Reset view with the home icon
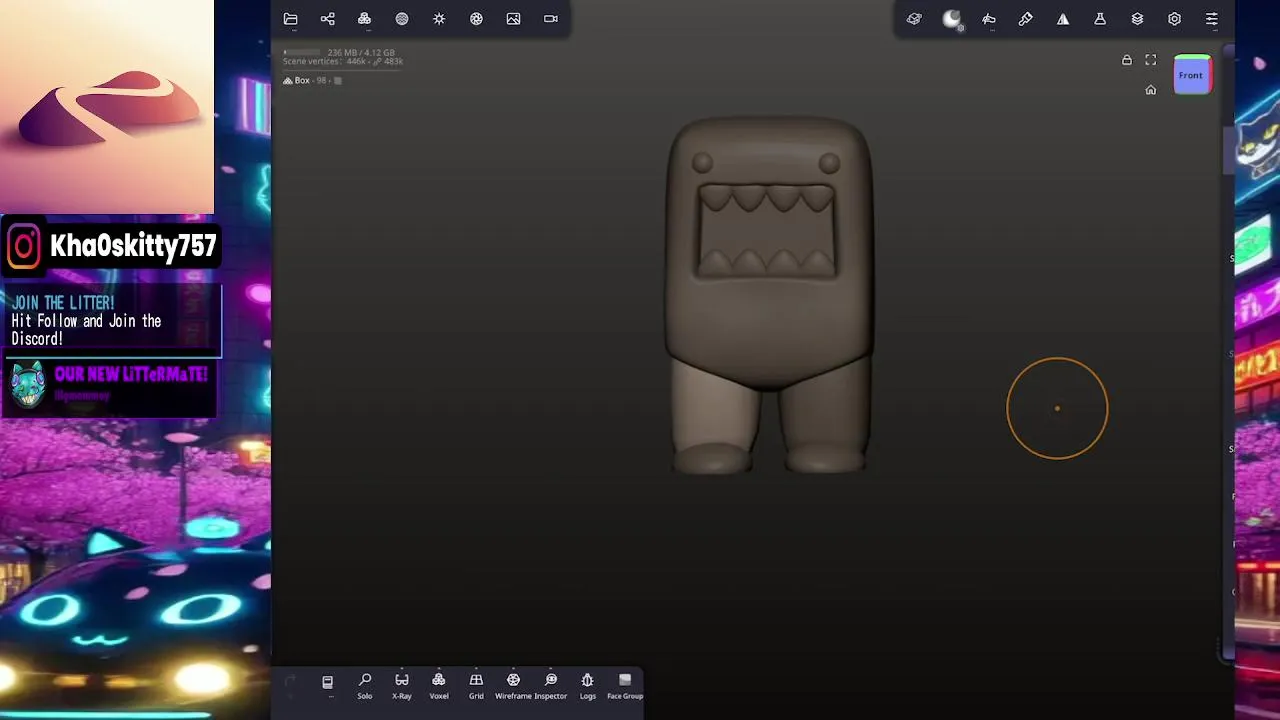The image size is (1280, 720). [x=1151, y=90]
